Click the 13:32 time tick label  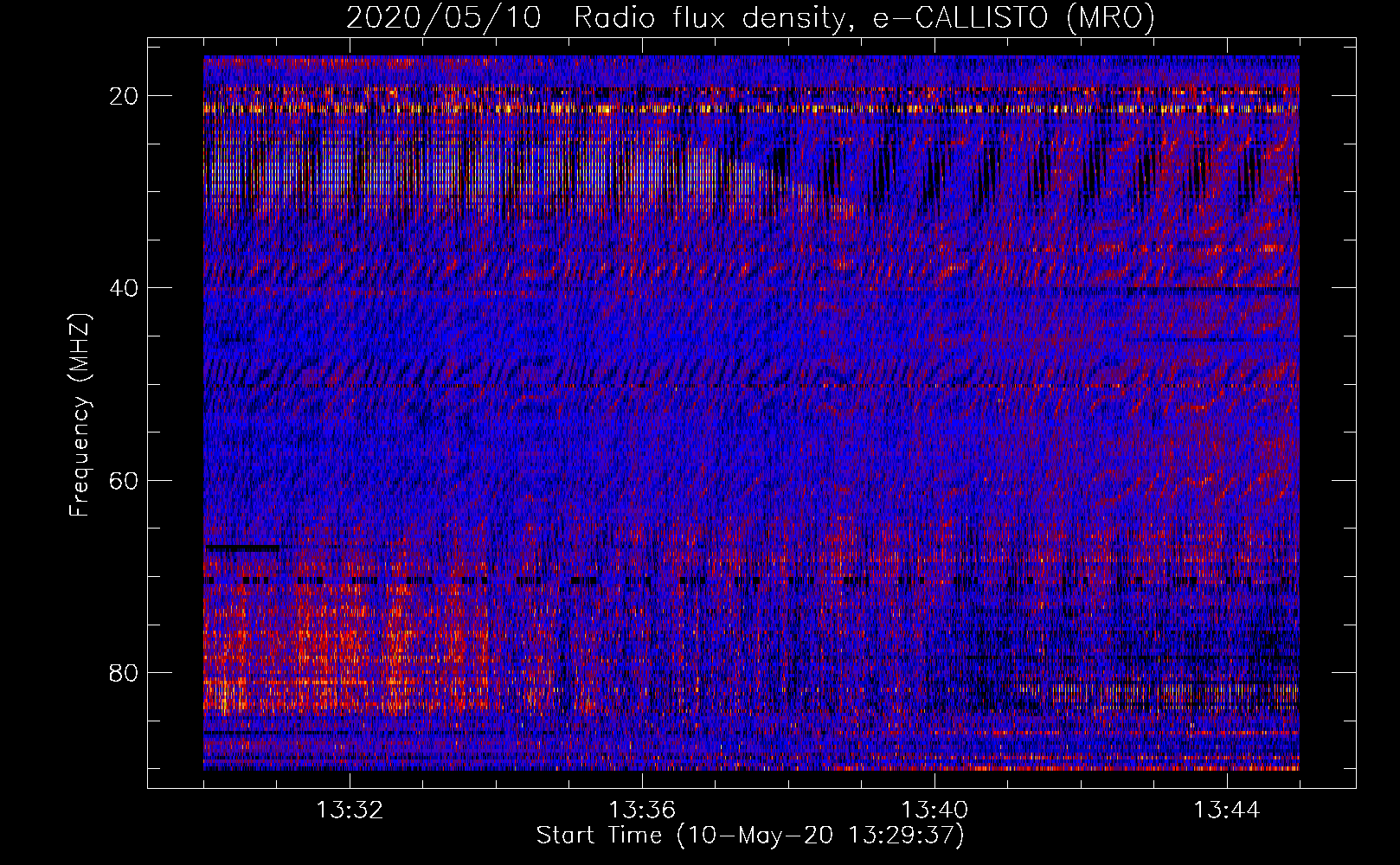point(349,811)
